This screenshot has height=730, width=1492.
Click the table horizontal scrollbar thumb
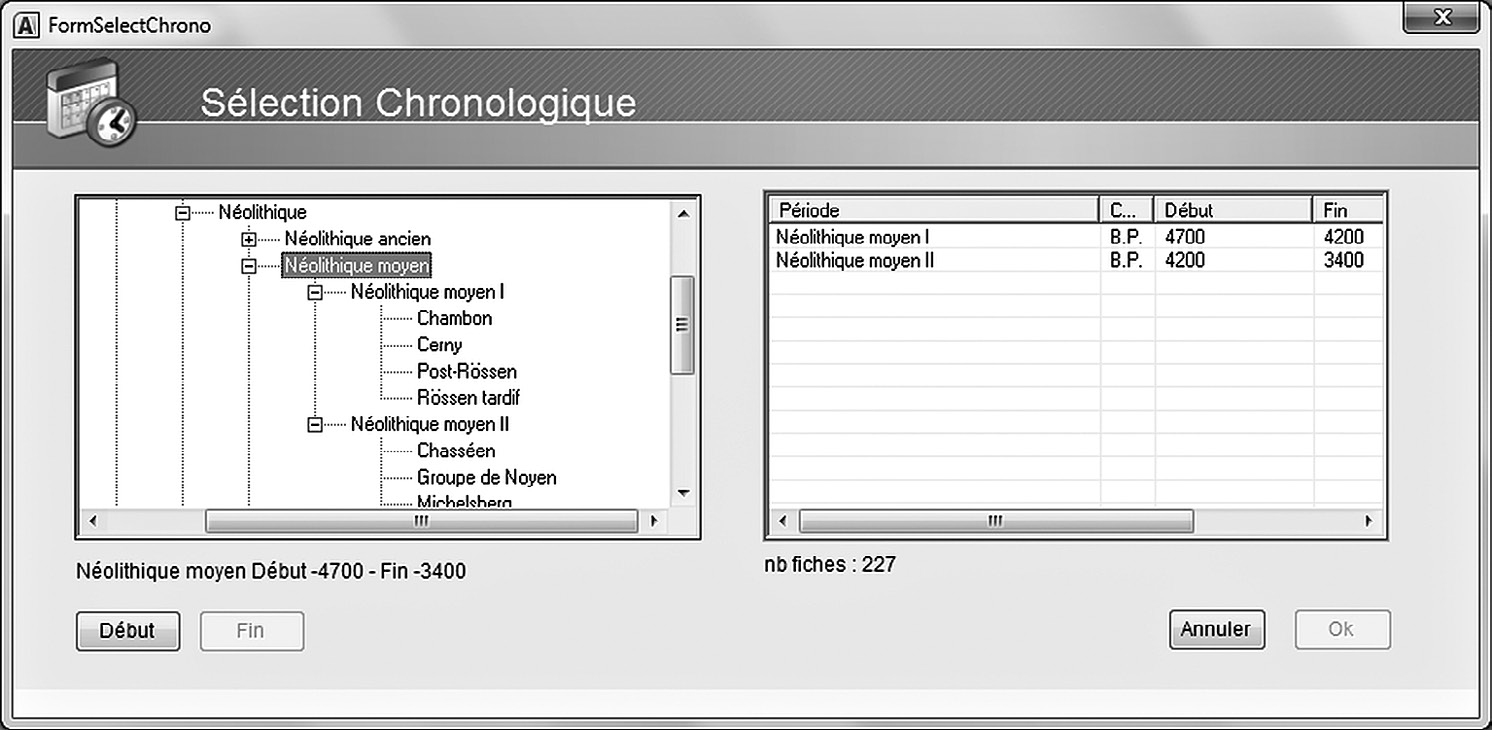coord(996,521)
